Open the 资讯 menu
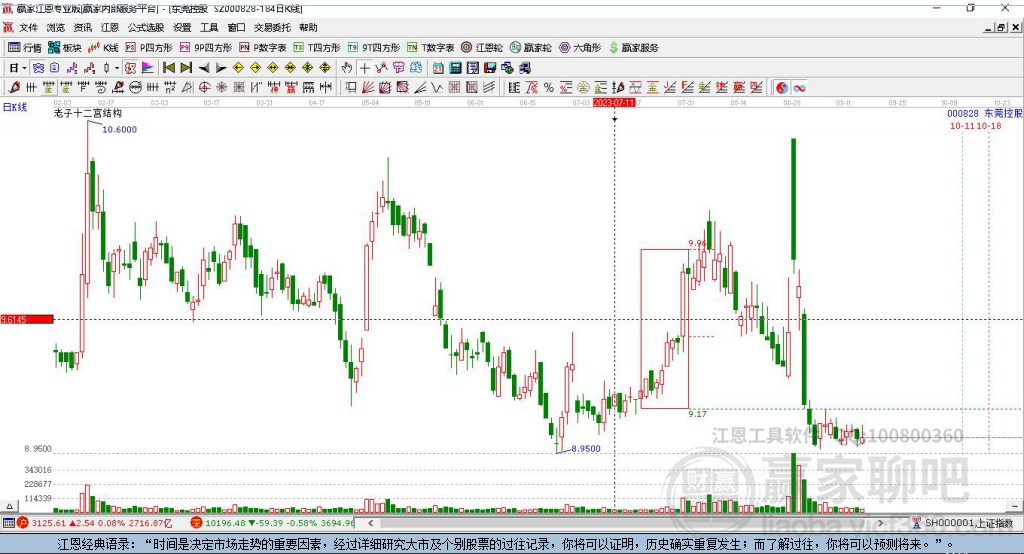The width and height of the screenshot is (1024, 554). point(83,27)
